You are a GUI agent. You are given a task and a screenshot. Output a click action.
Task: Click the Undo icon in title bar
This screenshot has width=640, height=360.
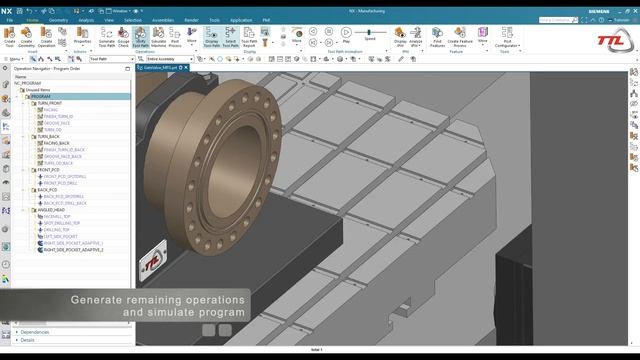[29, 11]
